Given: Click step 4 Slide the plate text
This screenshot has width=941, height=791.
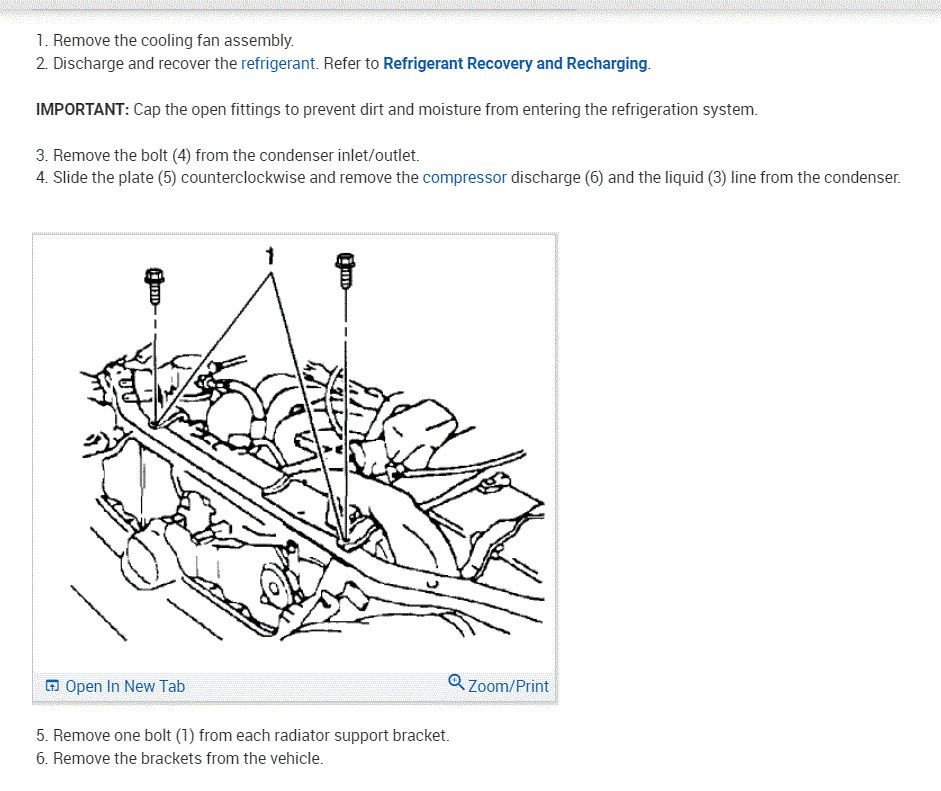Looking at the screenshot, I should (x=468, y=178).
